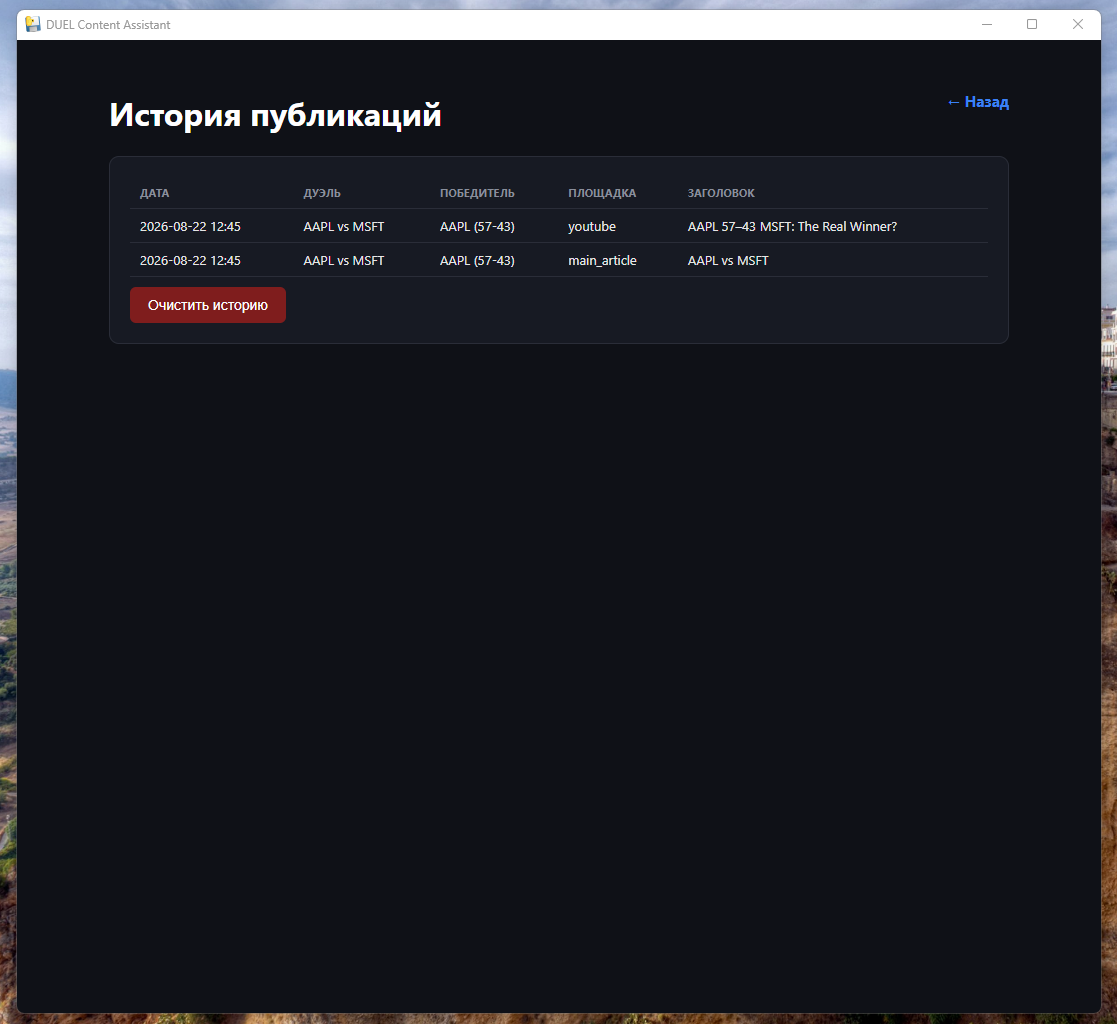Select the youtube platform cell
Image resolution: width=1117 pixels, height=1024 pixels.
pos(592,227)
